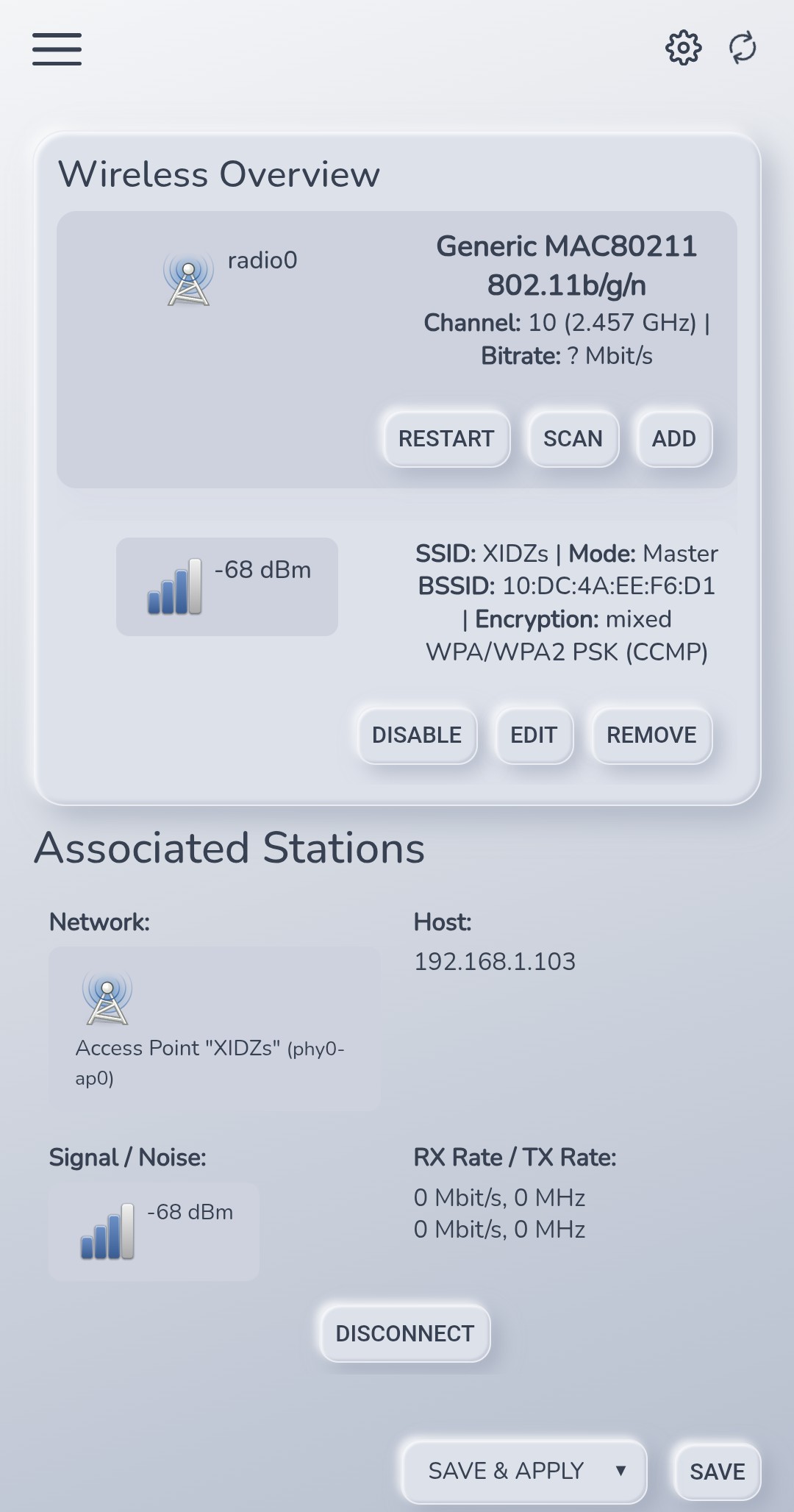Image resolution: width=794 pixels, height=1512 pixels.
Task: Open the hamburger navigation menu
Action: pos(57,49)
